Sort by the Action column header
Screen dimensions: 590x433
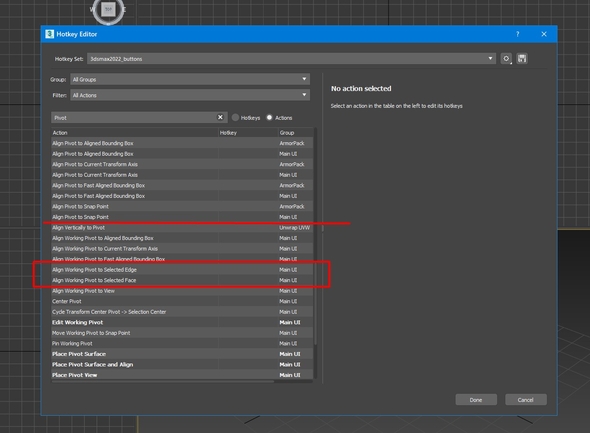pyautogui.click(x=135, y=133)
